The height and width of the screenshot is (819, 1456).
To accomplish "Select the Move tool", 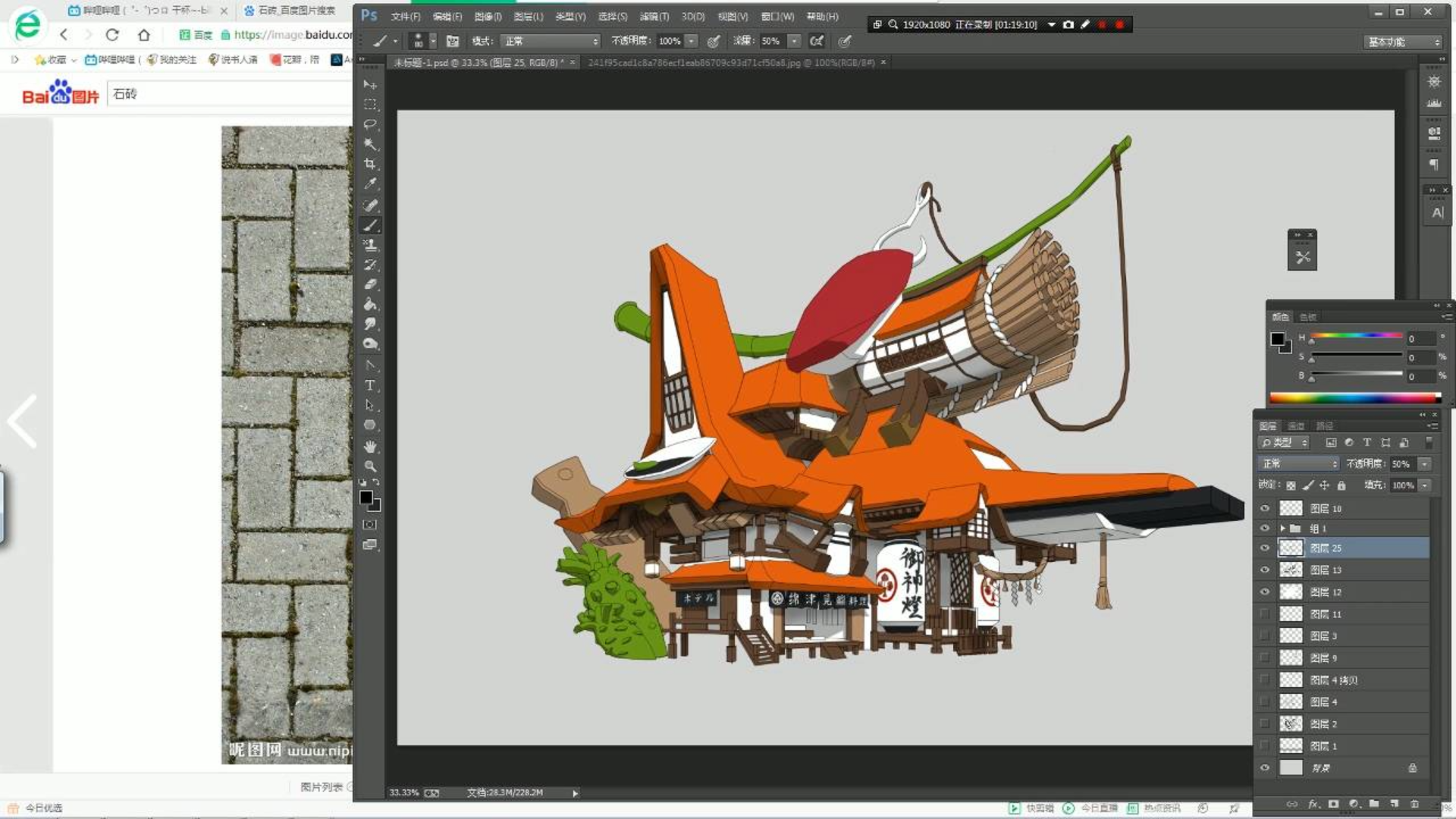I will pyautogui.click(x=370, y=84).
